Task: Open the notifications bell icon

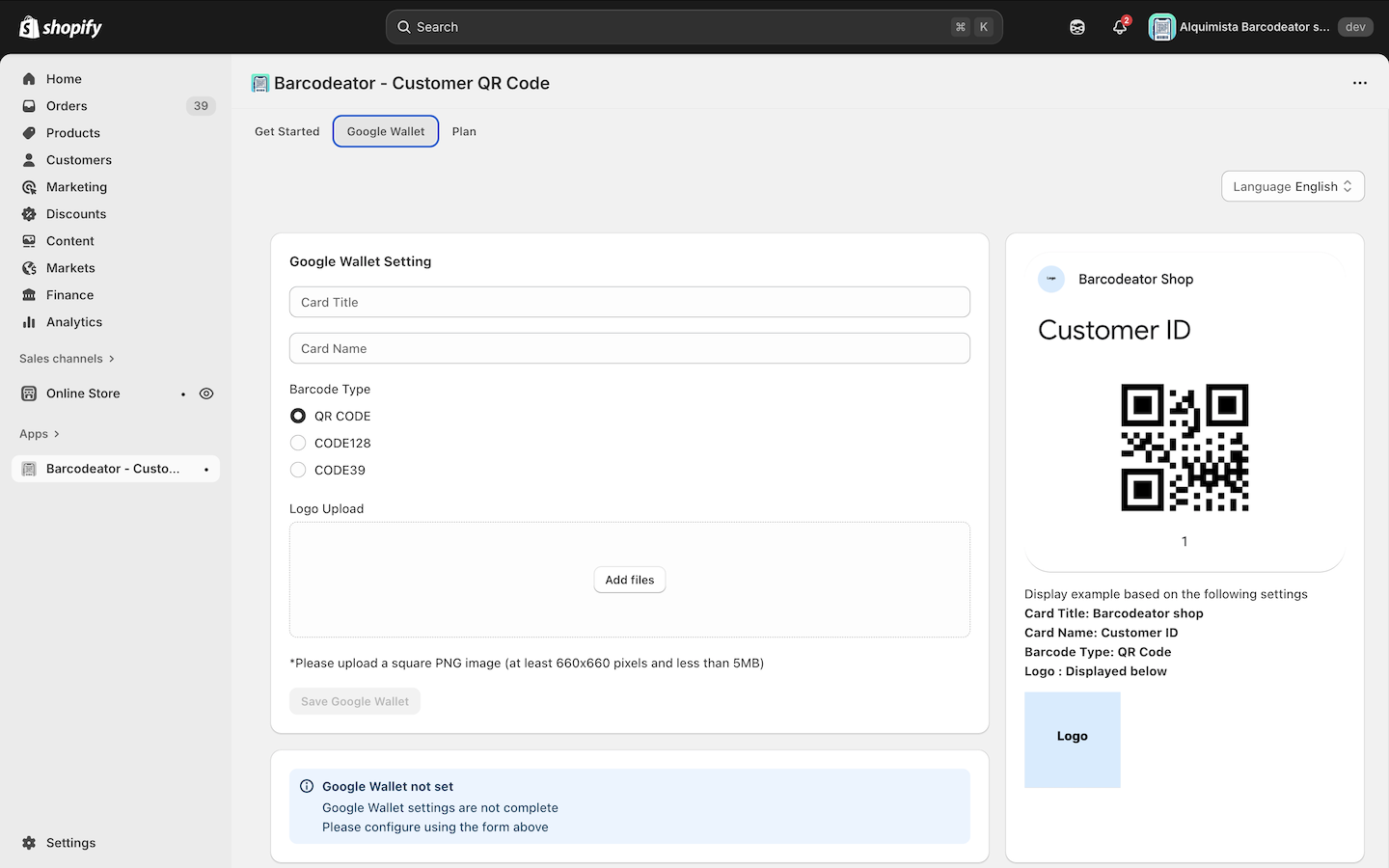Action: pos(1119,27)
